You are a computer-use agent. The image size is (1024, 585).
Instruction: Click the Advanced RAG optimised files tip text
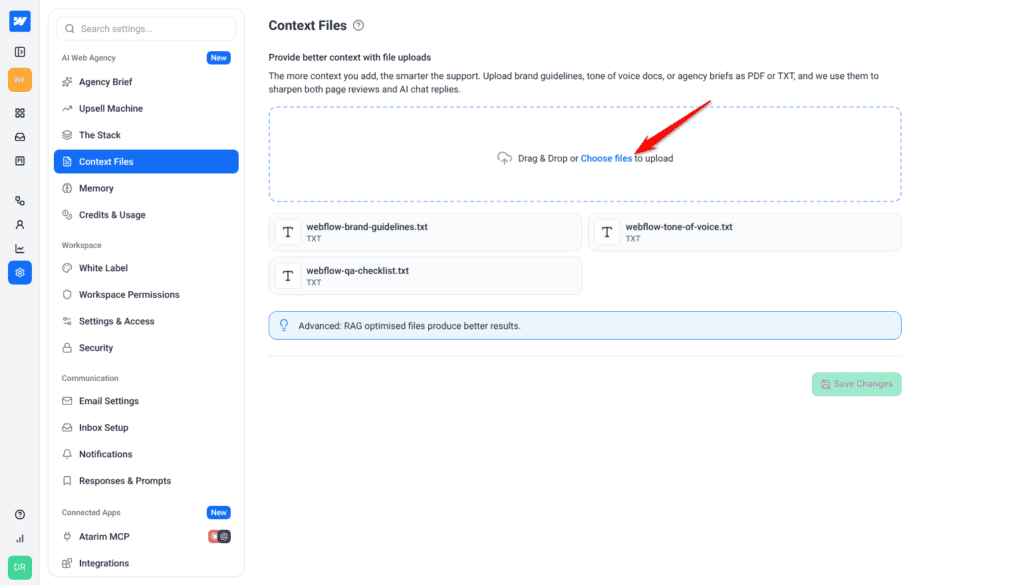pos(409,326)
